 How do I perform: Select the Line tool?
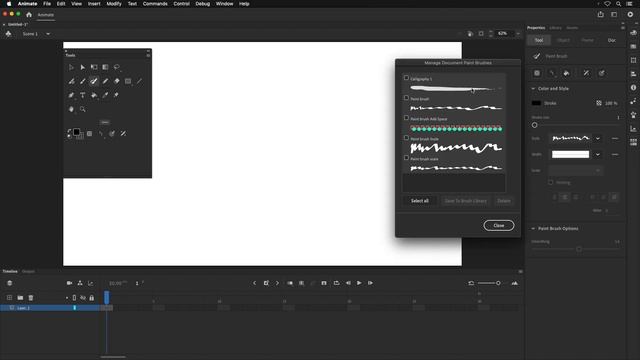point(139,81)
